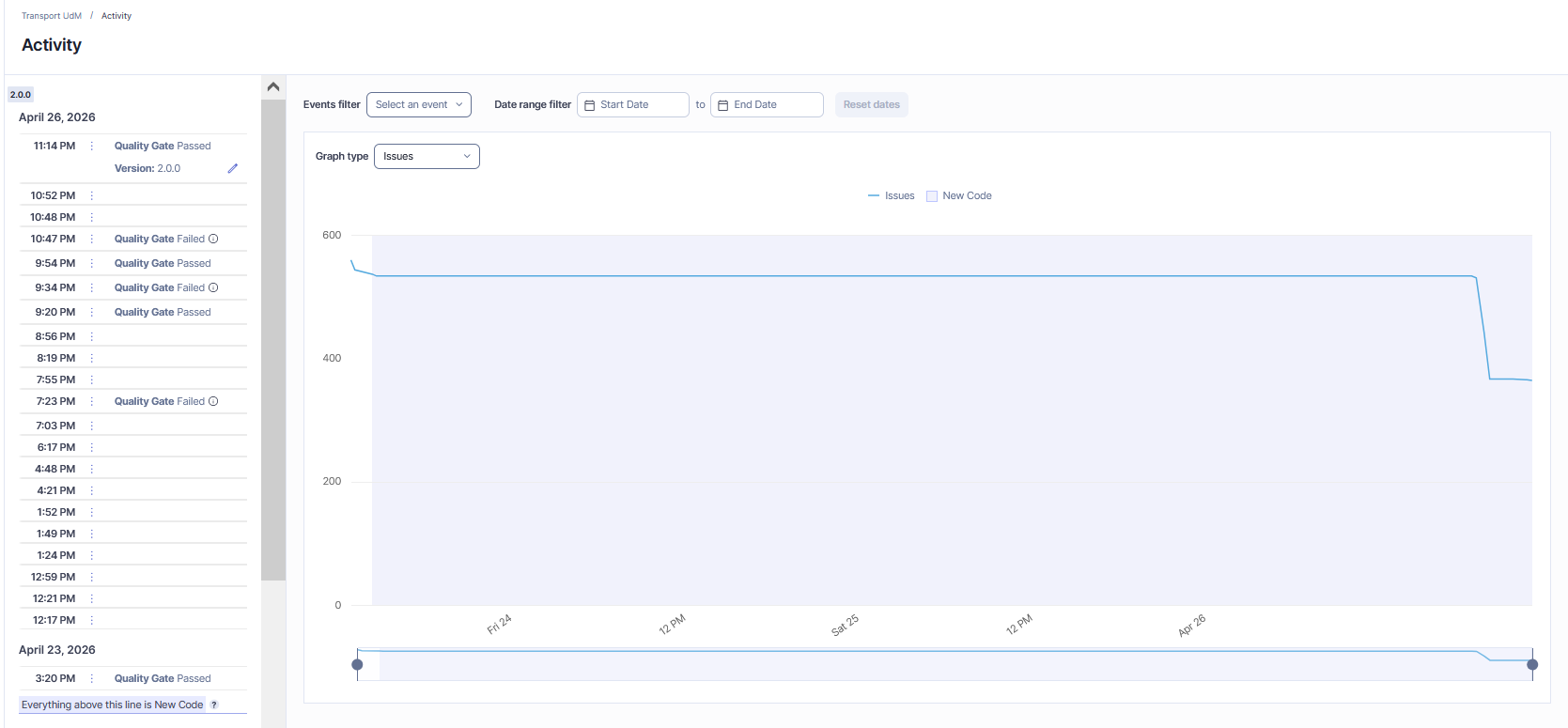The image size is (1568, 728).
Task: Open actions menu for 10:52 PM analysis
Action: tap(91, 195)
